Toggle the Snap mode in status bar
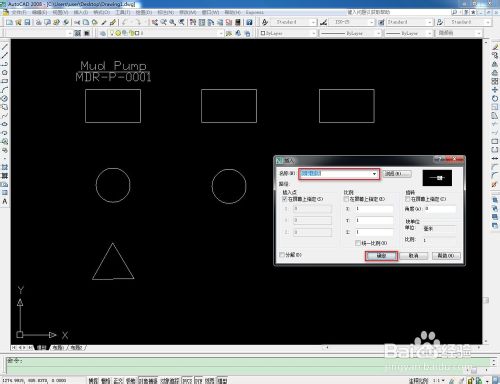Screen dimensions: 500x384 point(93,380)
